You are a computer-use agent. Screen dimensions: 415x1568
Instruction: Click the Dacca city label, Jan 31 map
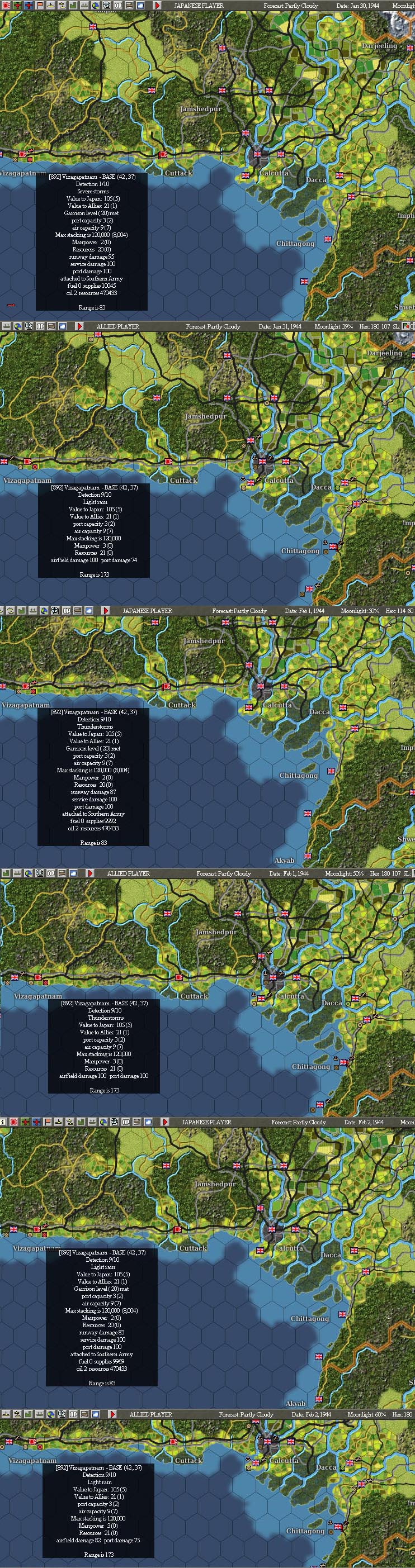(321, 487)
